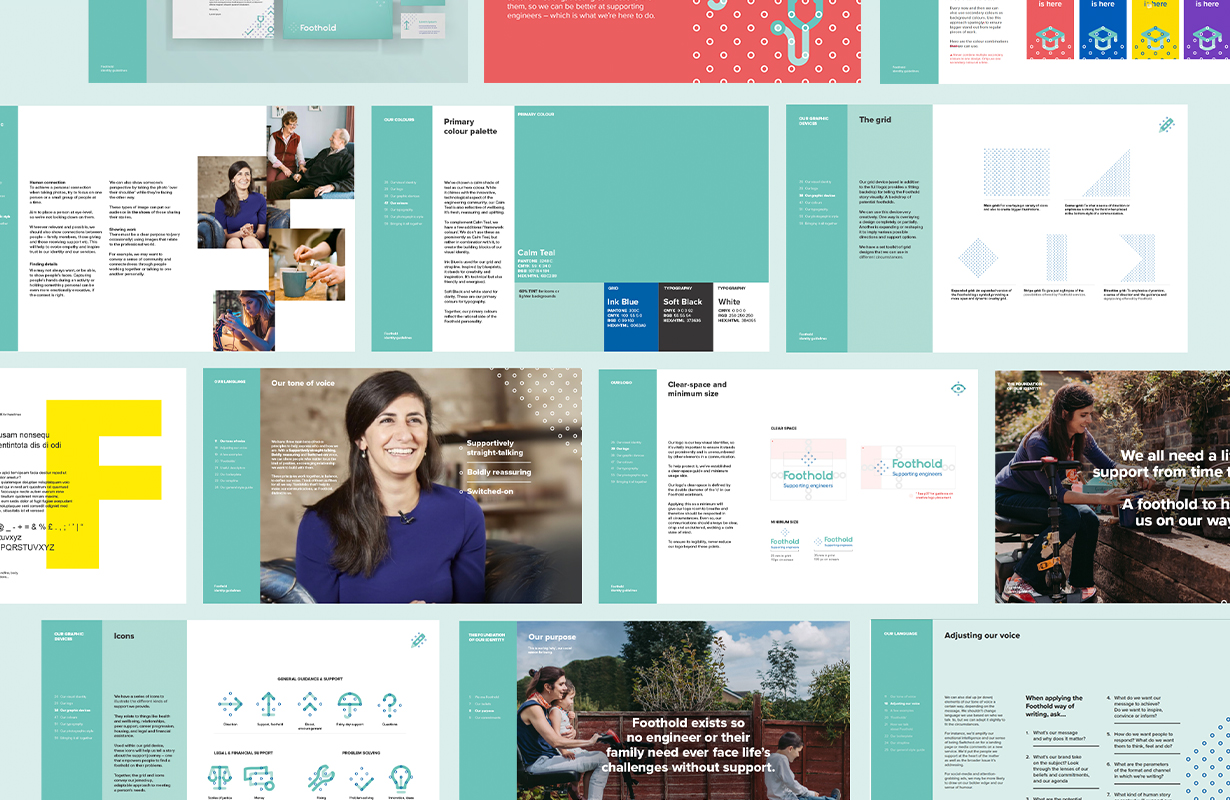Click the diamond expanded grid pattern
This screenshot has width=1230, height=800.
(978, 257)
